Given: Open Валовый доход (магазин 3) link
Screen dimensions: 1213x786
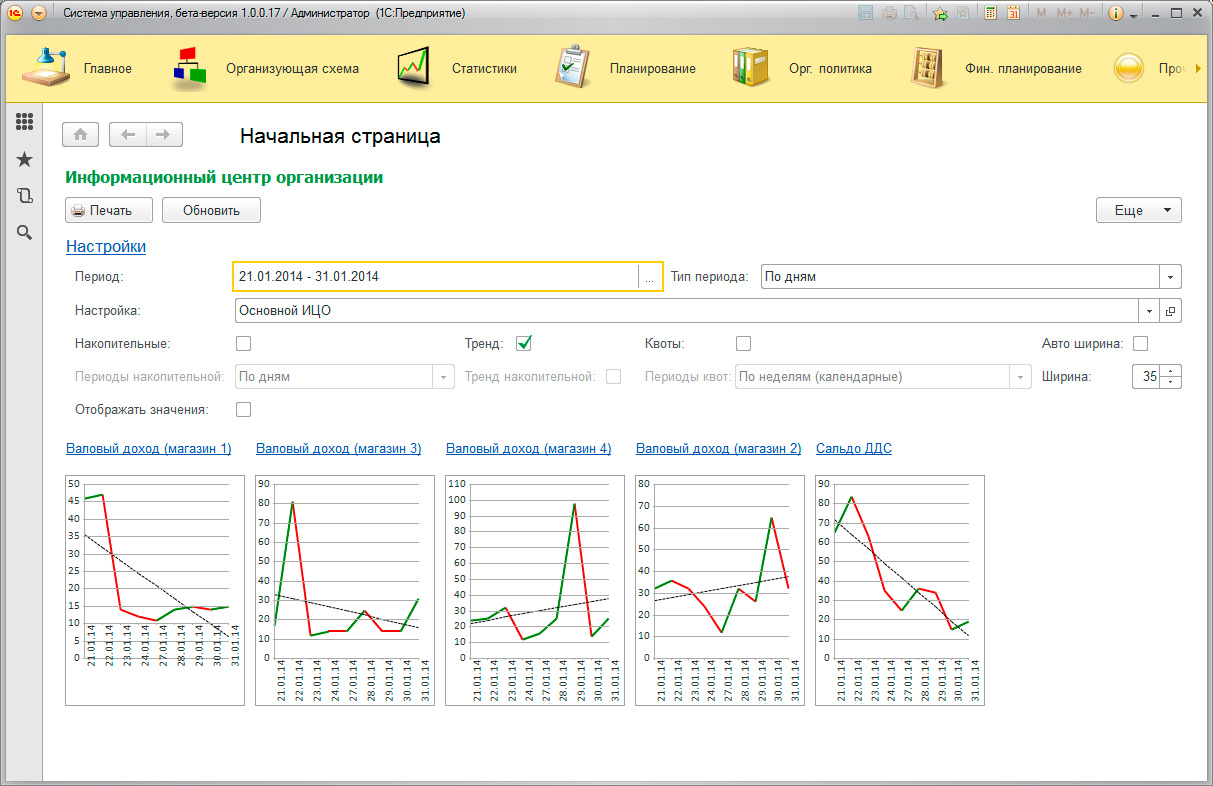Looking at the screenshot, I should tap(338, 449).
